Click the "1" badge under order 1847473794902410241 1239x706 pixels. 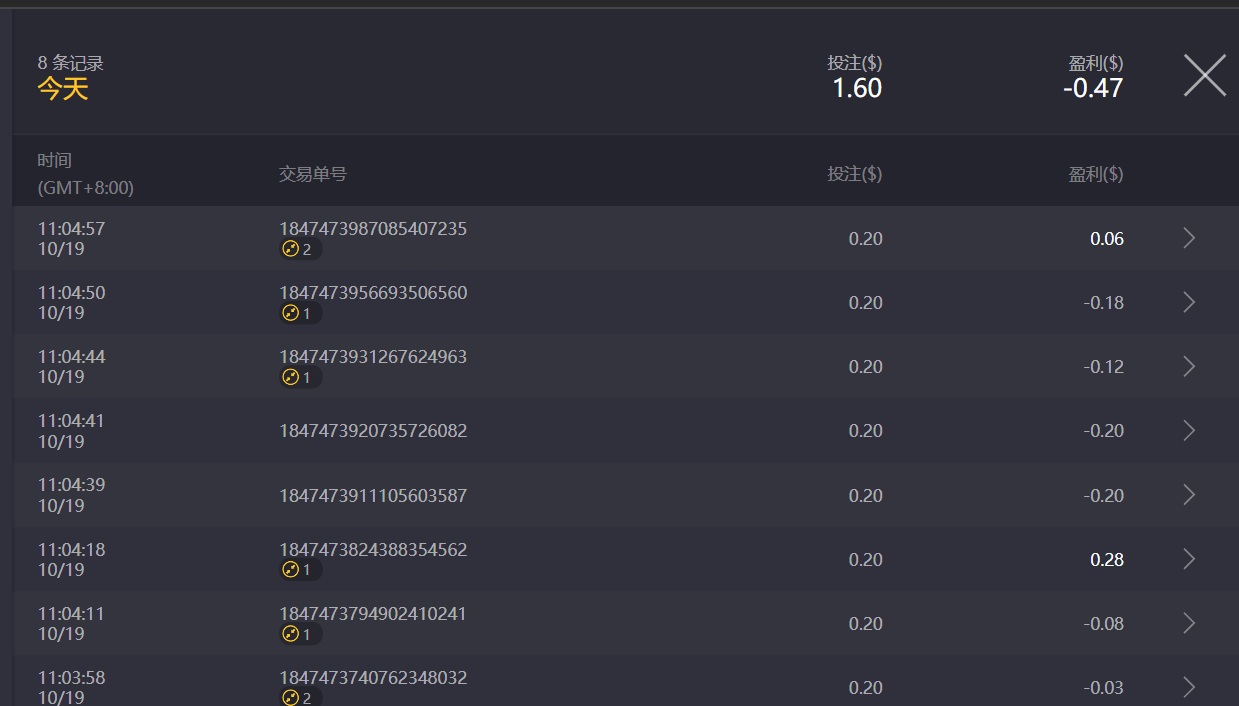[x=300, y=633]
